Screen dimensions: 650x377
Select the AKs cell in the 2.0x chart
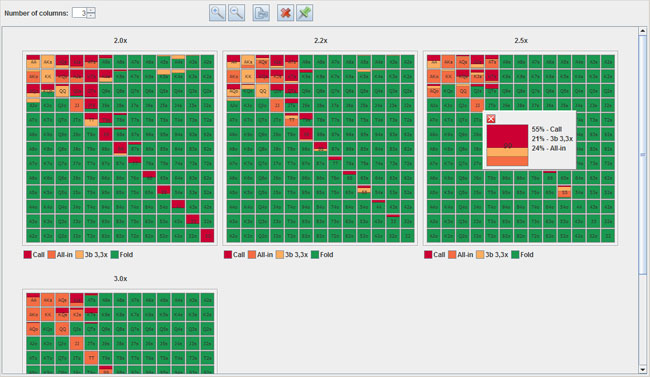pos(48,62)
